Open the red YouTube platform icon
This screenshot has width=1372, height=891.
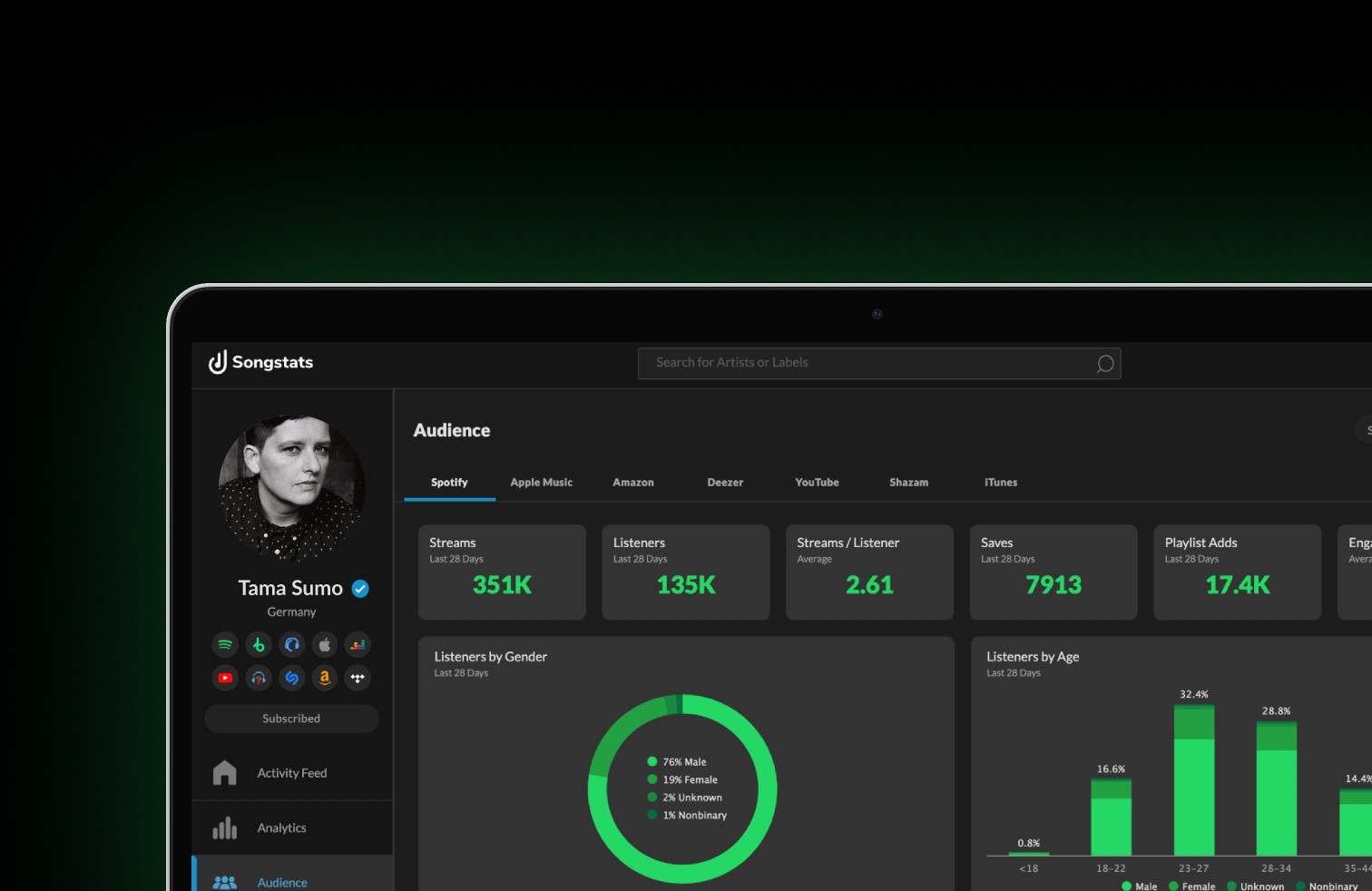tap(225, 678)
